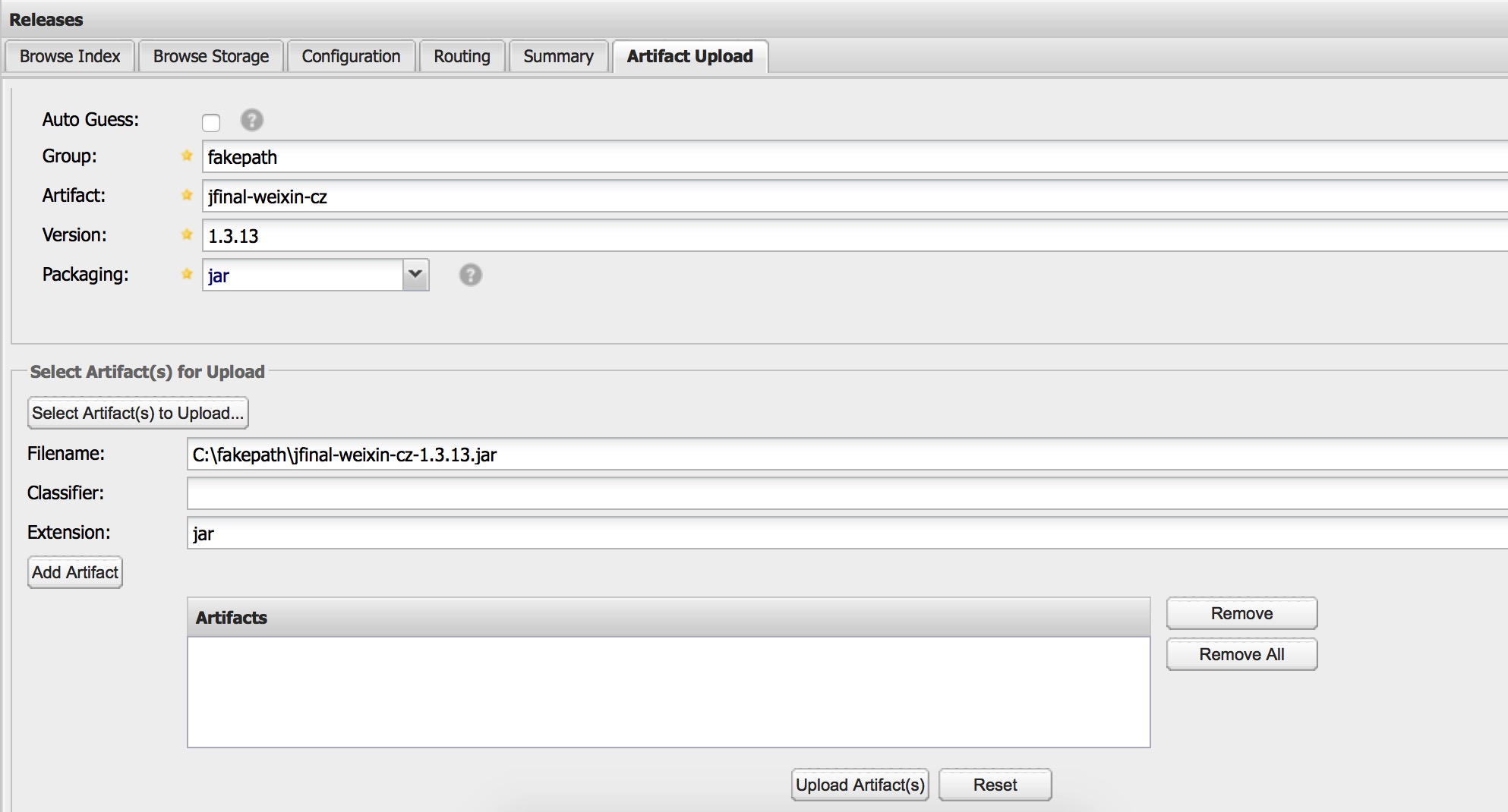This screenshot has width=1508, height=812.
Task: Click the Upload Artifact(s) button
Action: click(859, 785)
